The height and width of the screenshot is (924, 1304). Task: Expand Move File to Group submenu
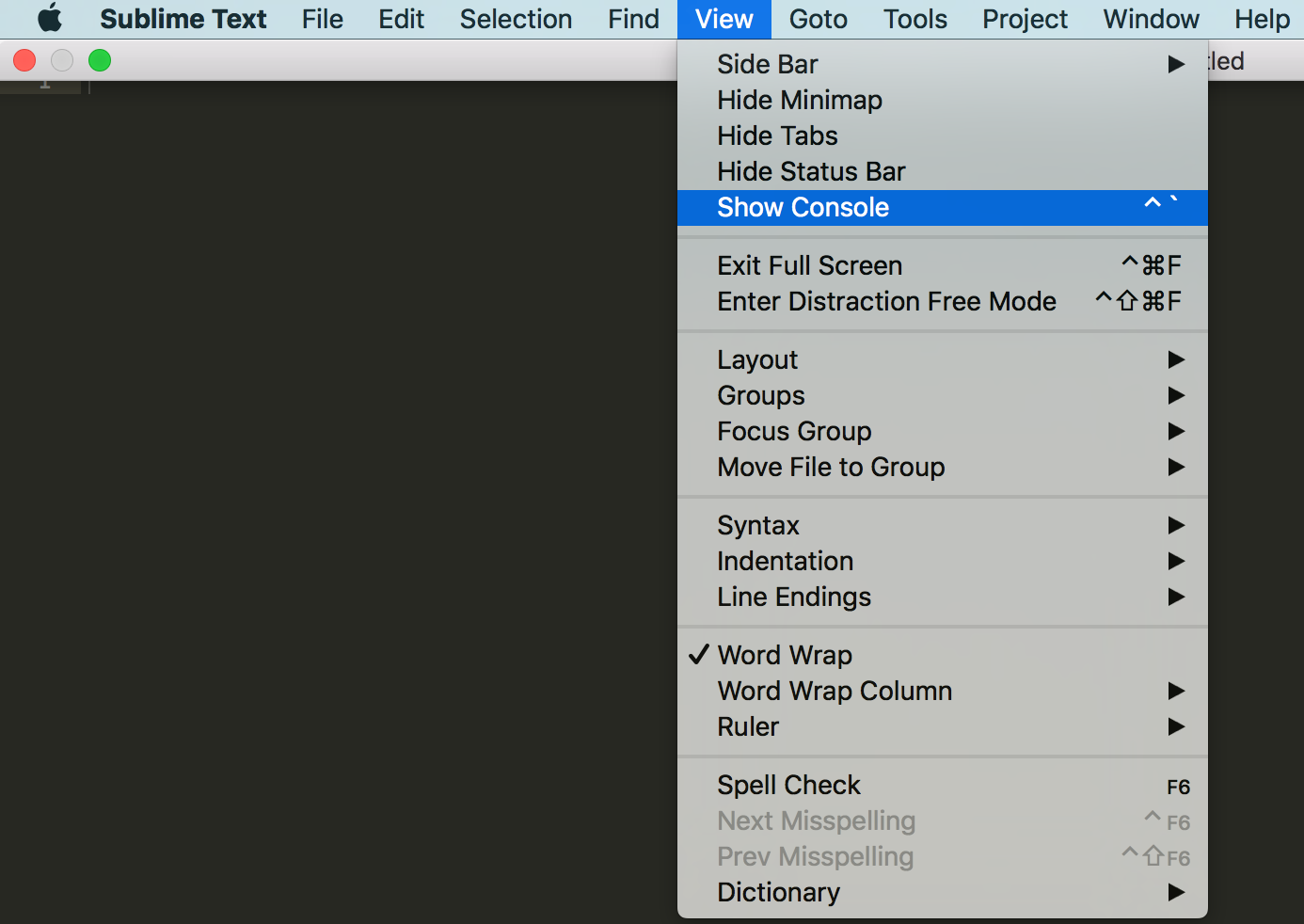(943, 467)
